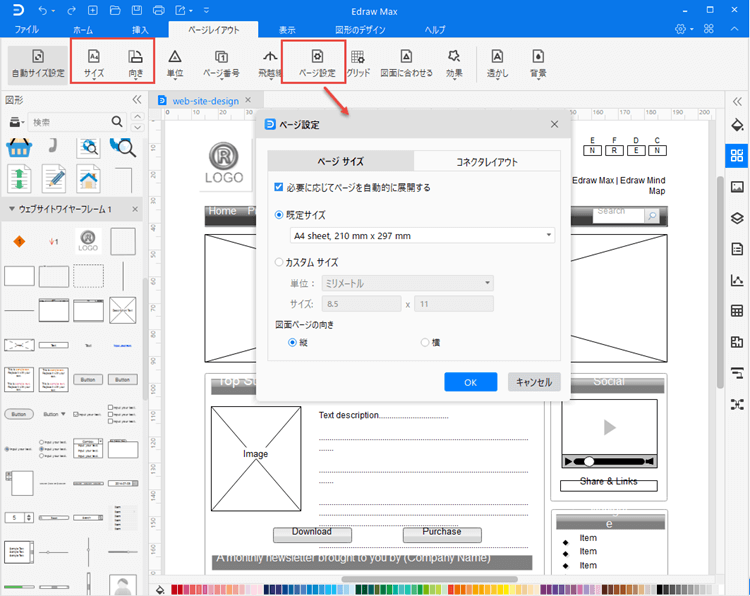Toggle 必要に応じてページを自動的に展開する checkbox

click(x=279, y=187)
